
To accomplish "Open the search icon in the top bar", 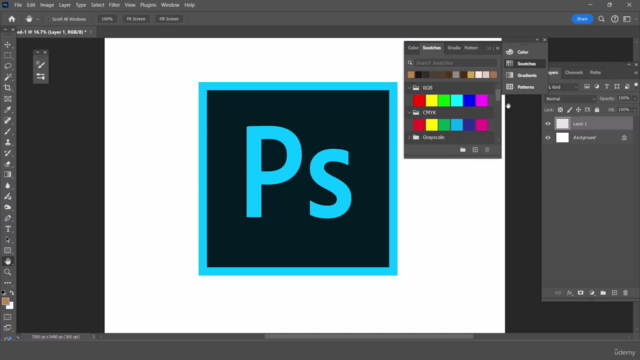I will point(601,19).
